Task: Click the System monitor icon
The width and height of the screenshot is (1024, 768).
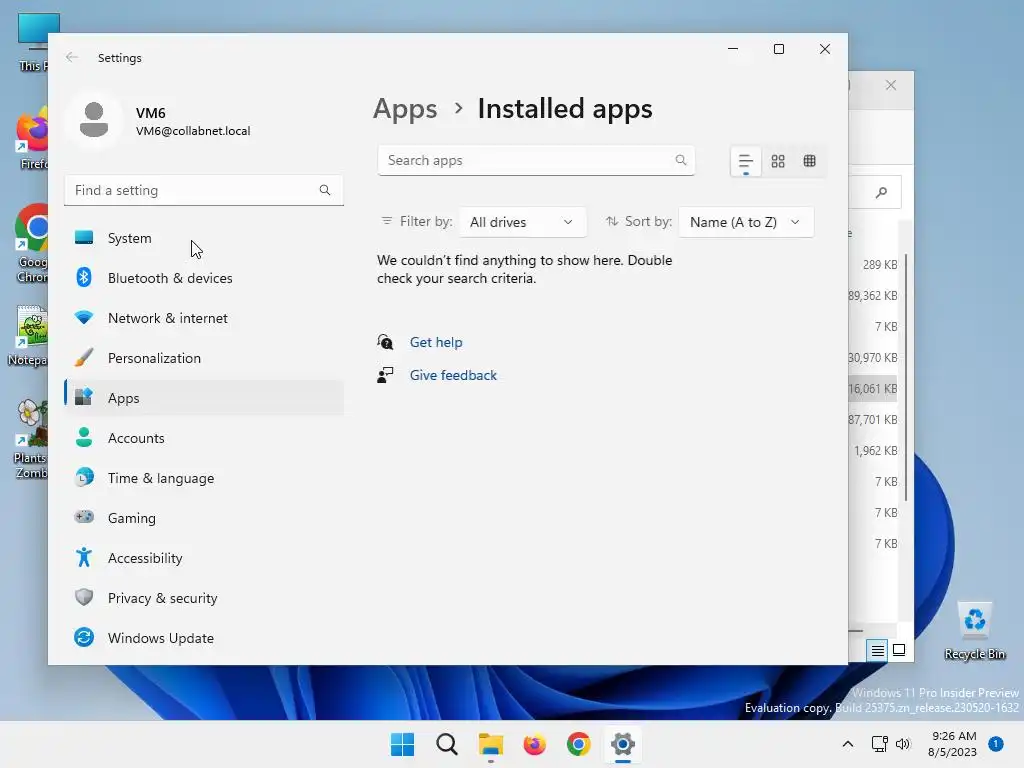Action: 84,238
